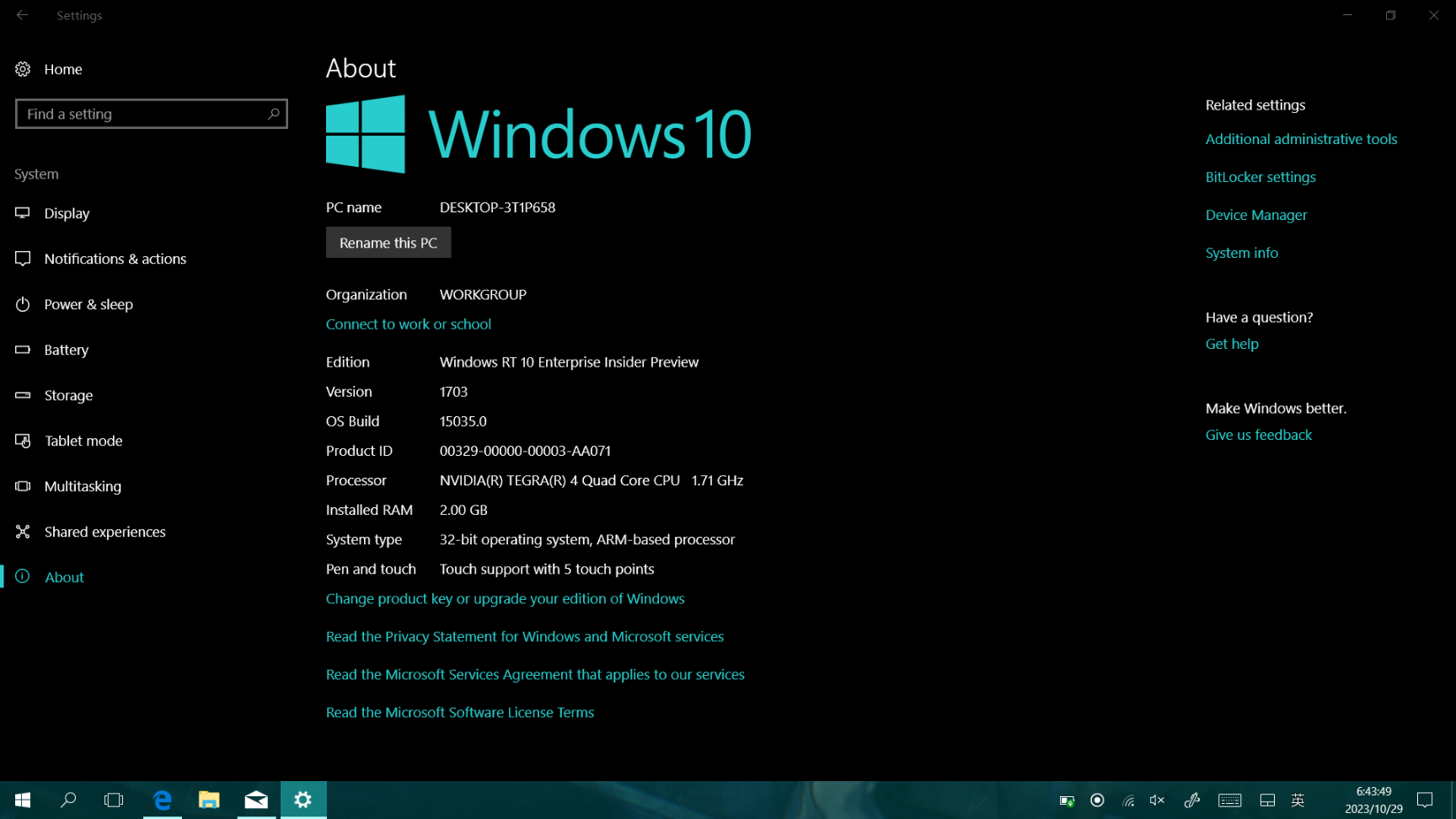Click the PC name DESKTOP-3T1P658
Screen dimensions: 1456x819
[x=497, y=207]
